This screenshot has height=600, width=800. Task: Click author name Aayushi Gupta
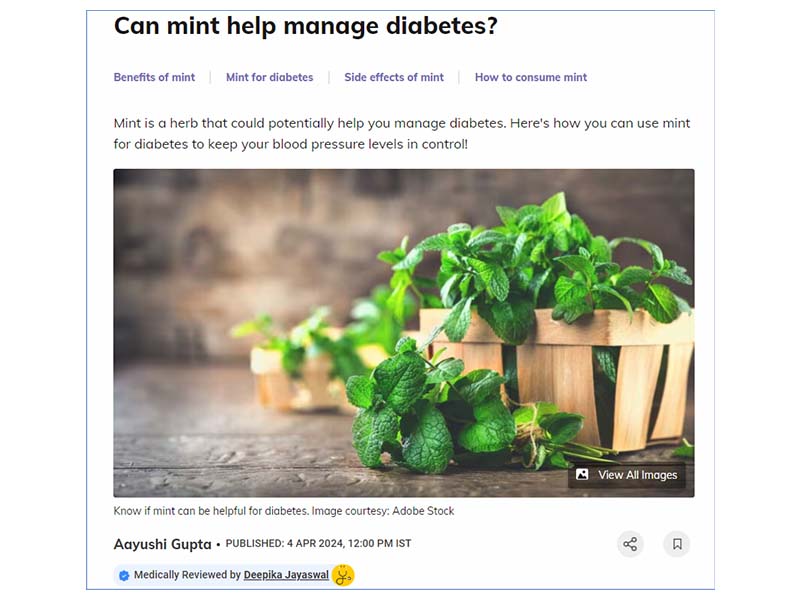(x=162, y=544)
